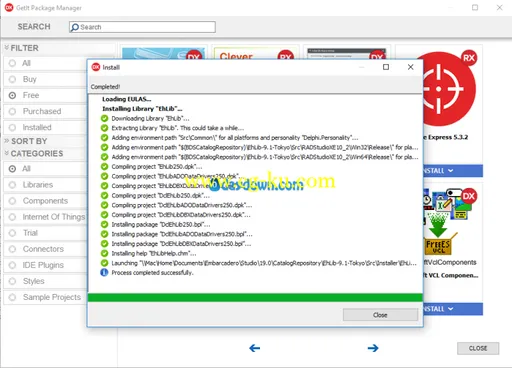
Task: Go to the next page with the right arrow
Action: tap(373, 348)
